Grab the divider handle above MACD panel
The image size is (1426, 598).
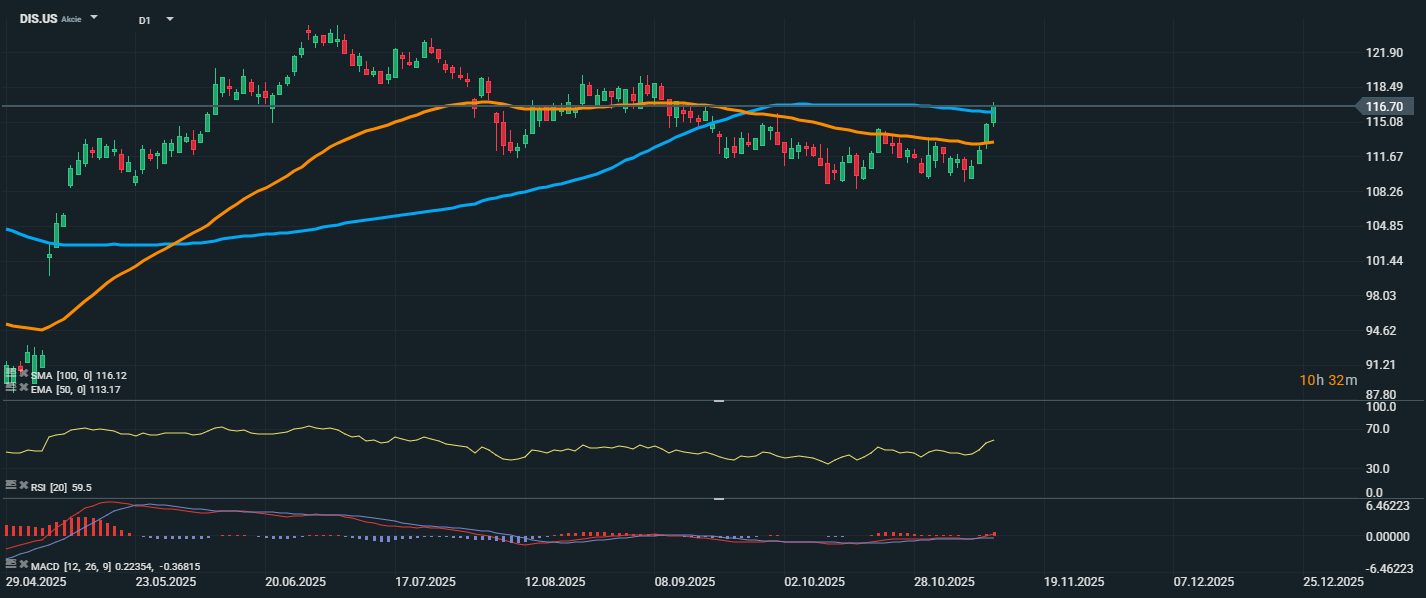click(717, 498)
